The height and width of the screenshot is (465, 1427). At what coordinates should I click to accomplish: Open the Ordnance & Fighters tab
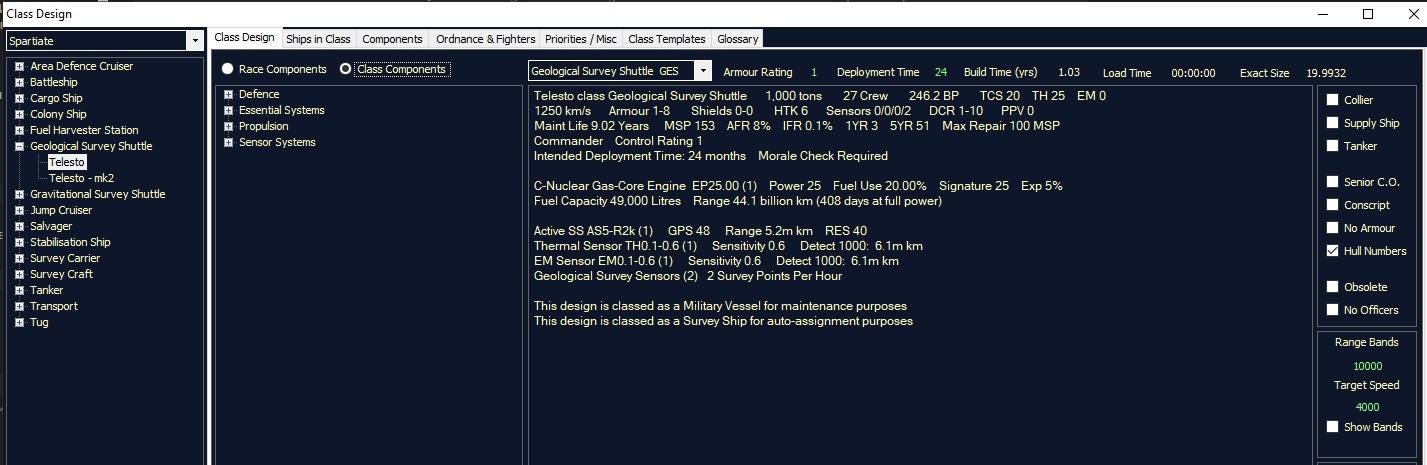click(485, 39)
